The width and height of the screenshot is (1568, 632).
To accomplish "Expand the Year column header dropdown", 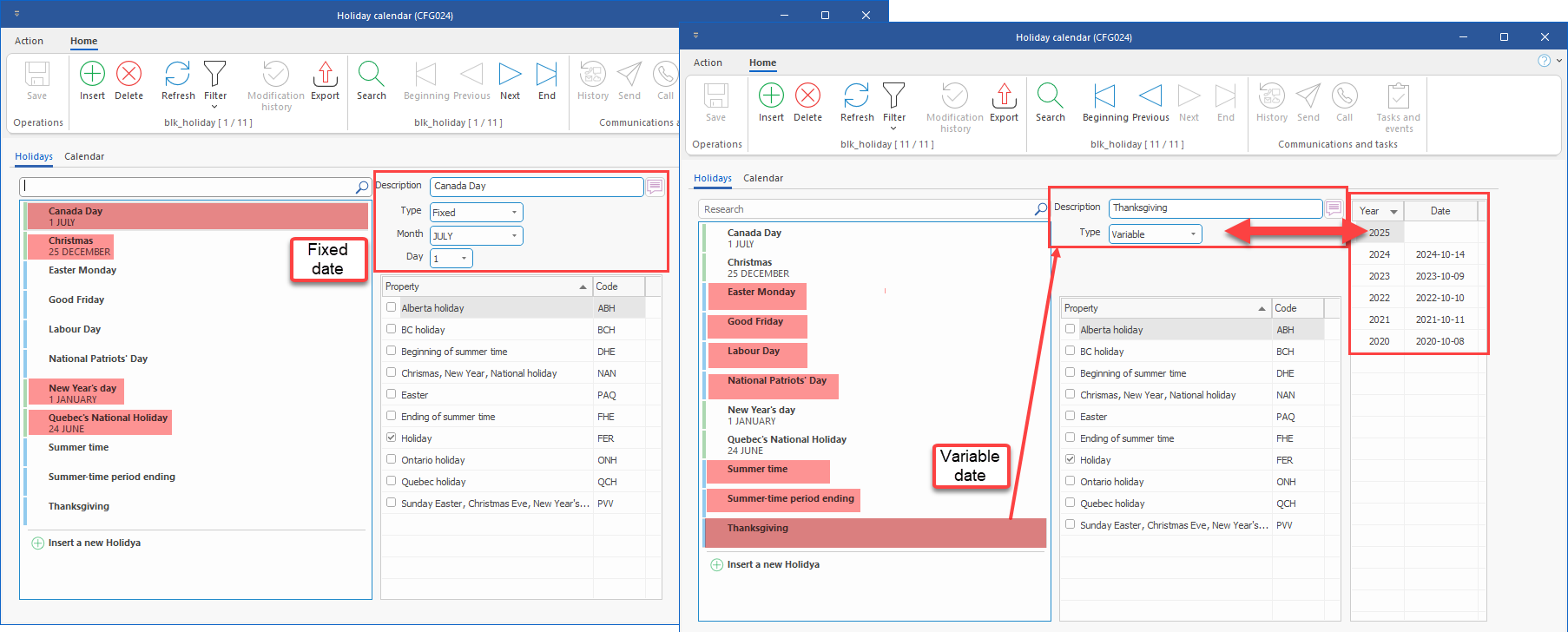I will point(1393,212).
